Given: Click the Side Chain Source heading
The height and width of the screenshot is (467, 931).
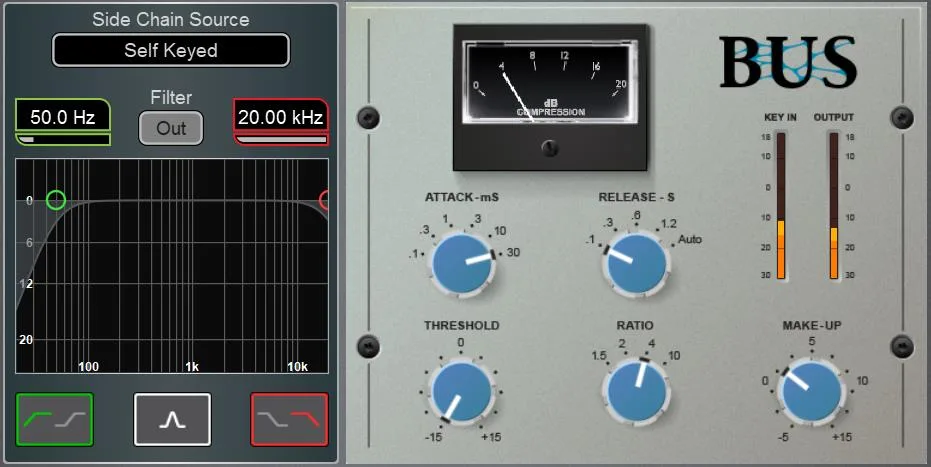Looking at the screenshot, I should coord(171,19).
